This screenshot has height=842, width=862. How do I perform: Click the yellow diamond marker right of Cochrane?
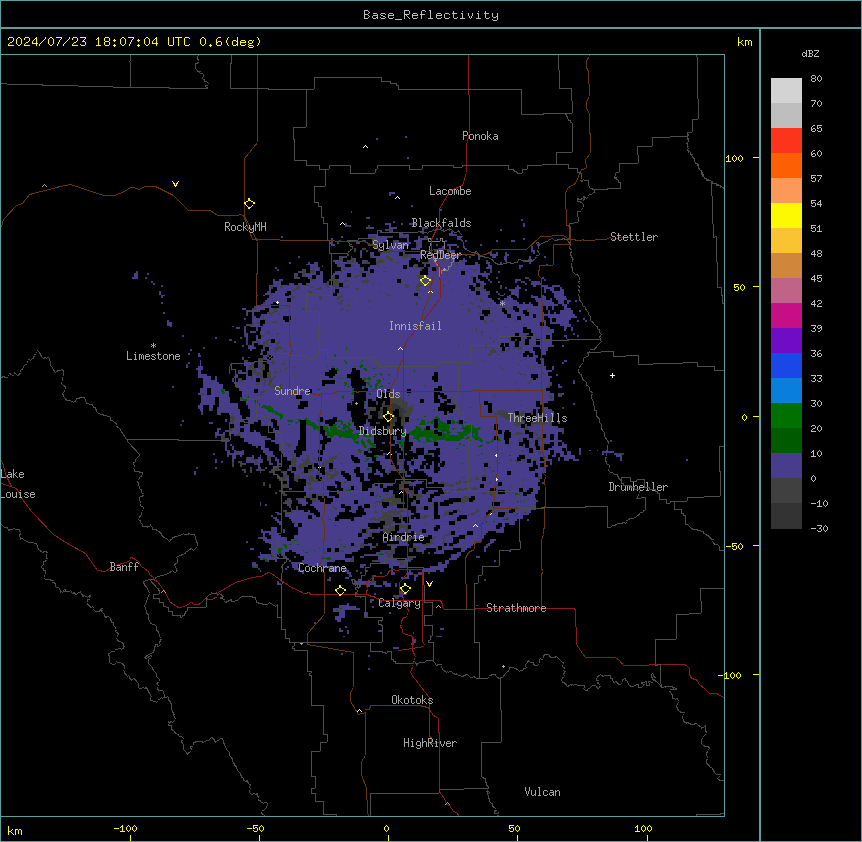click(x=340, y=590)
